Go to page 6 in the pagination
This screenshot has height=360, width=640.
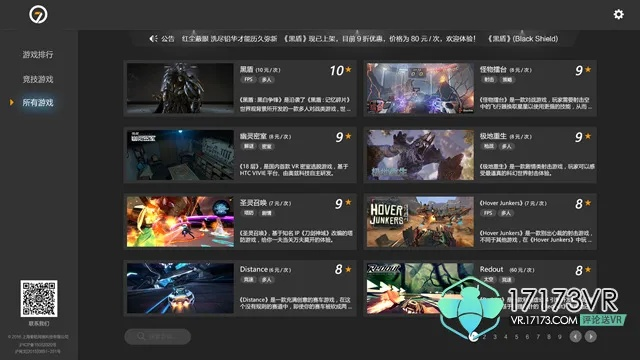coord(527,337)
